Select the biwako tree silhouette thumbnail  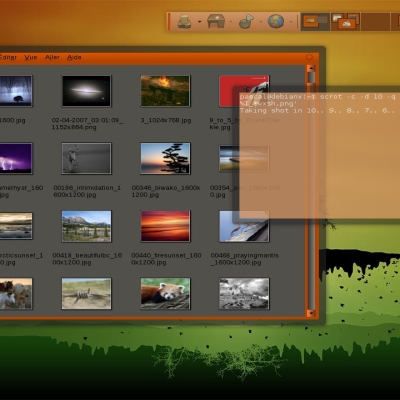(x=165, y=158)
